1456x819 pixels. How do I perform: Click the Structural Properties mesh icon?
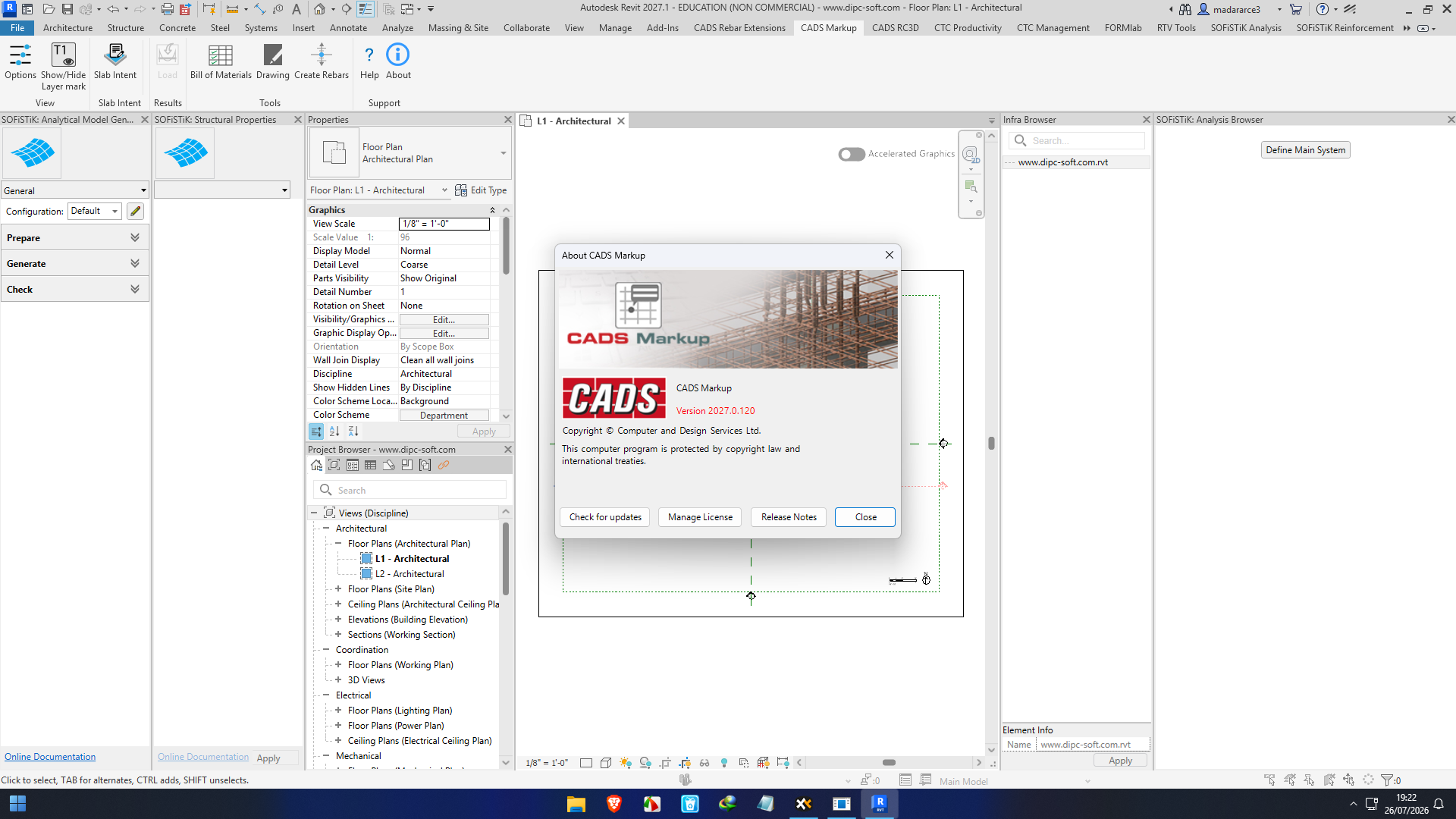pos(186,152)
